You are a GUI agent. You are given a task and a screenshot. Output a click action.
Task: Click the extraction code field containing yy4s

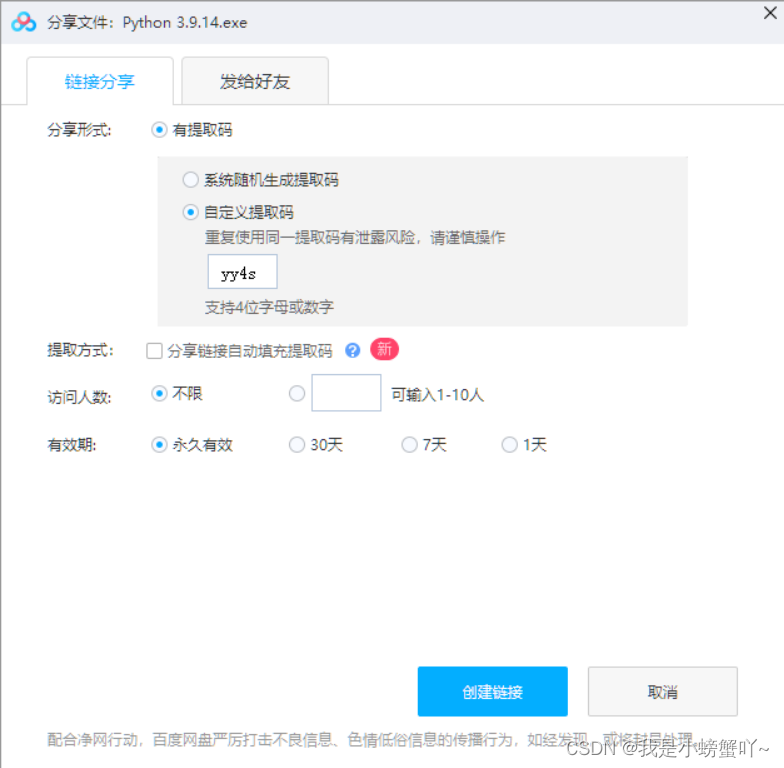(x=242, y=272)
